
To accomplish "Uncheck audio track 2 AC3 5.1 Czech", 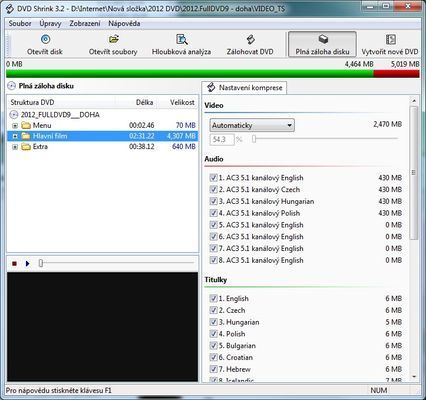I will 213,189.
